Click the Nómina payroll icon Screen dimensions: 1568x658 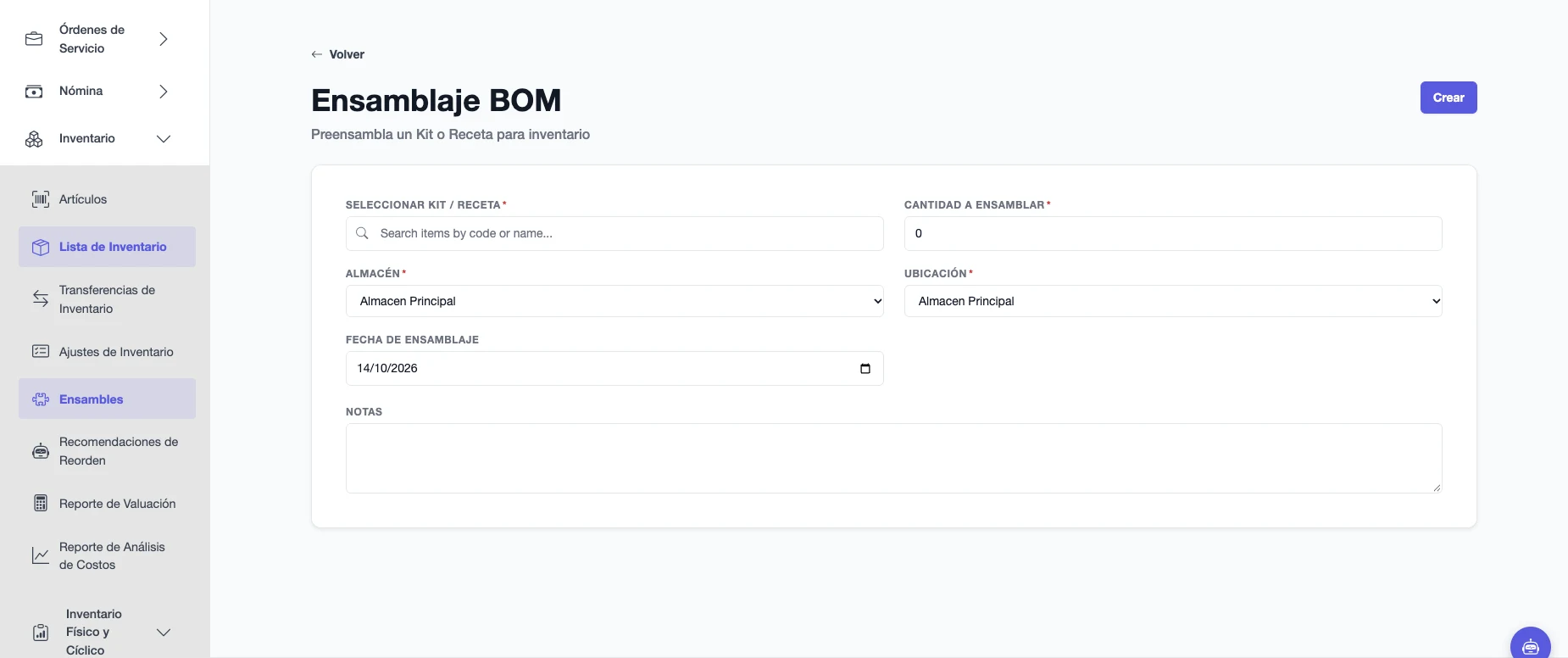point(34,92)
